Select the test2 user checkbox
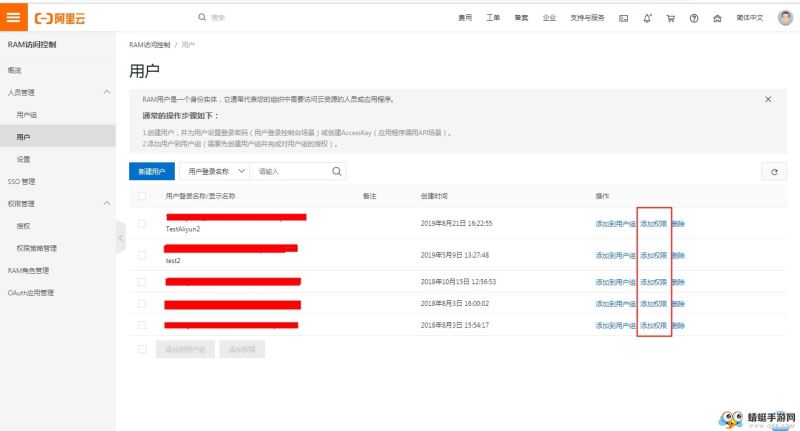 click(x=142, y=255)
